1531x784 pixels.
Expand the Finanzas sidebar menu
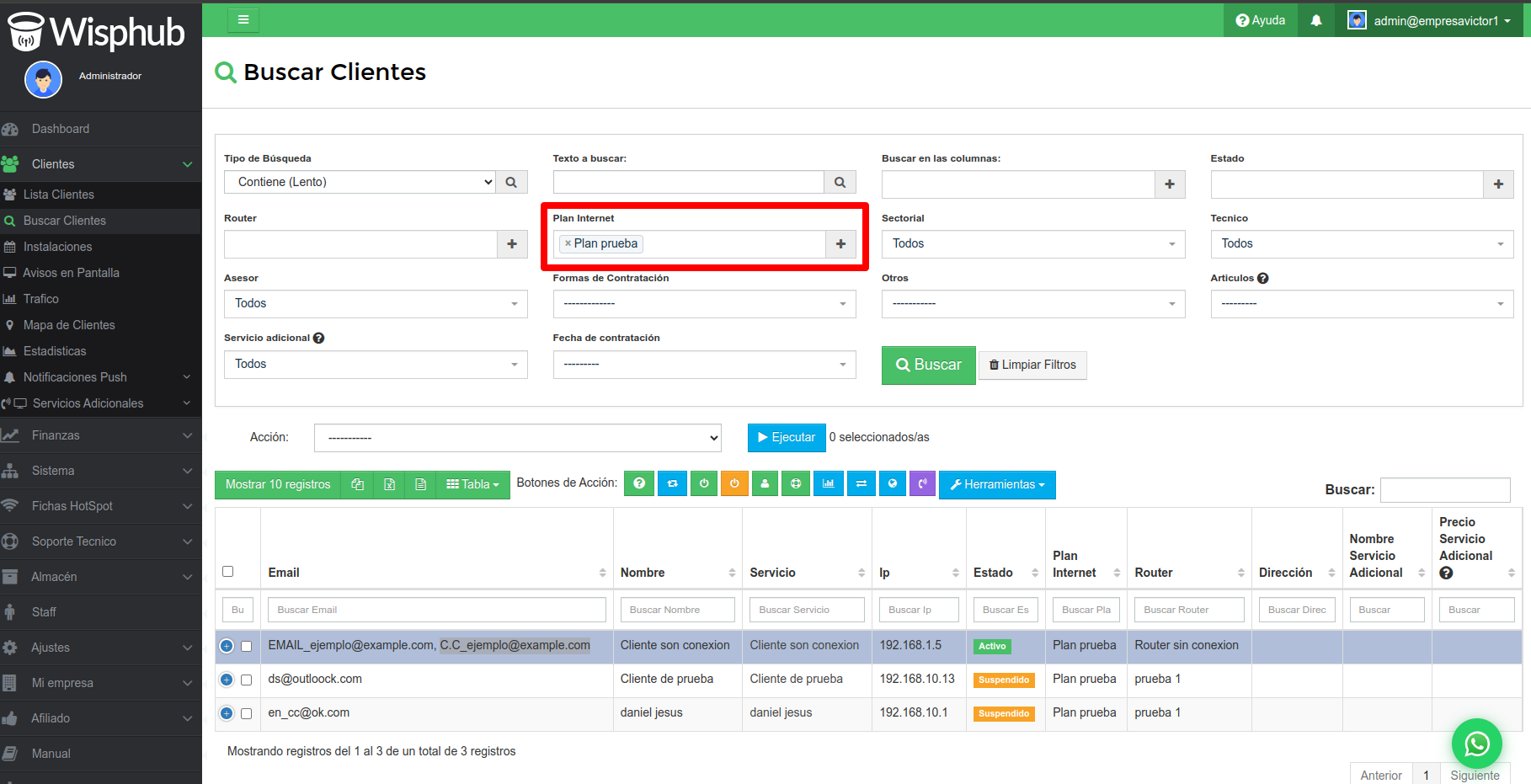[x=101, y=435]
